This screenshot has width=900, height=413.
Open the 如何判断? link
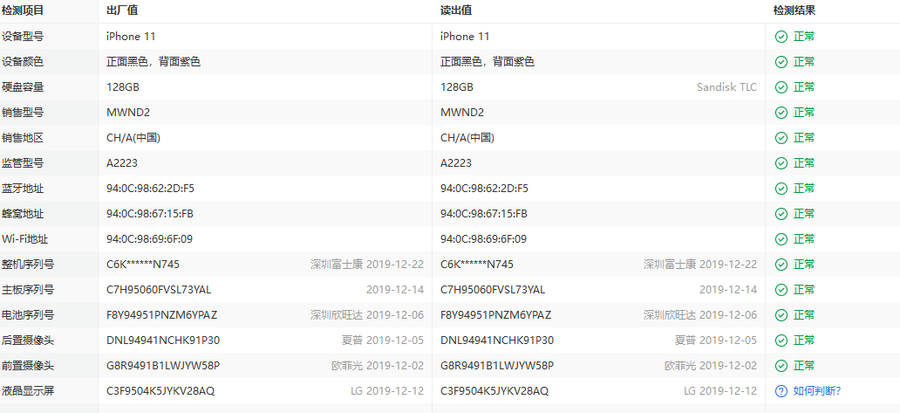tap(817, 391)
